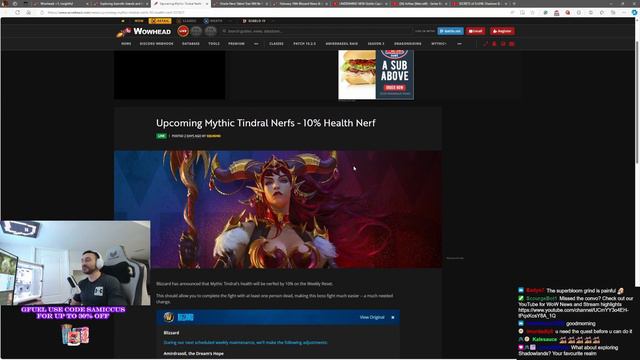This screenshot has height=360, width=640.
Task: Click the red Register button
Action: 502,31
